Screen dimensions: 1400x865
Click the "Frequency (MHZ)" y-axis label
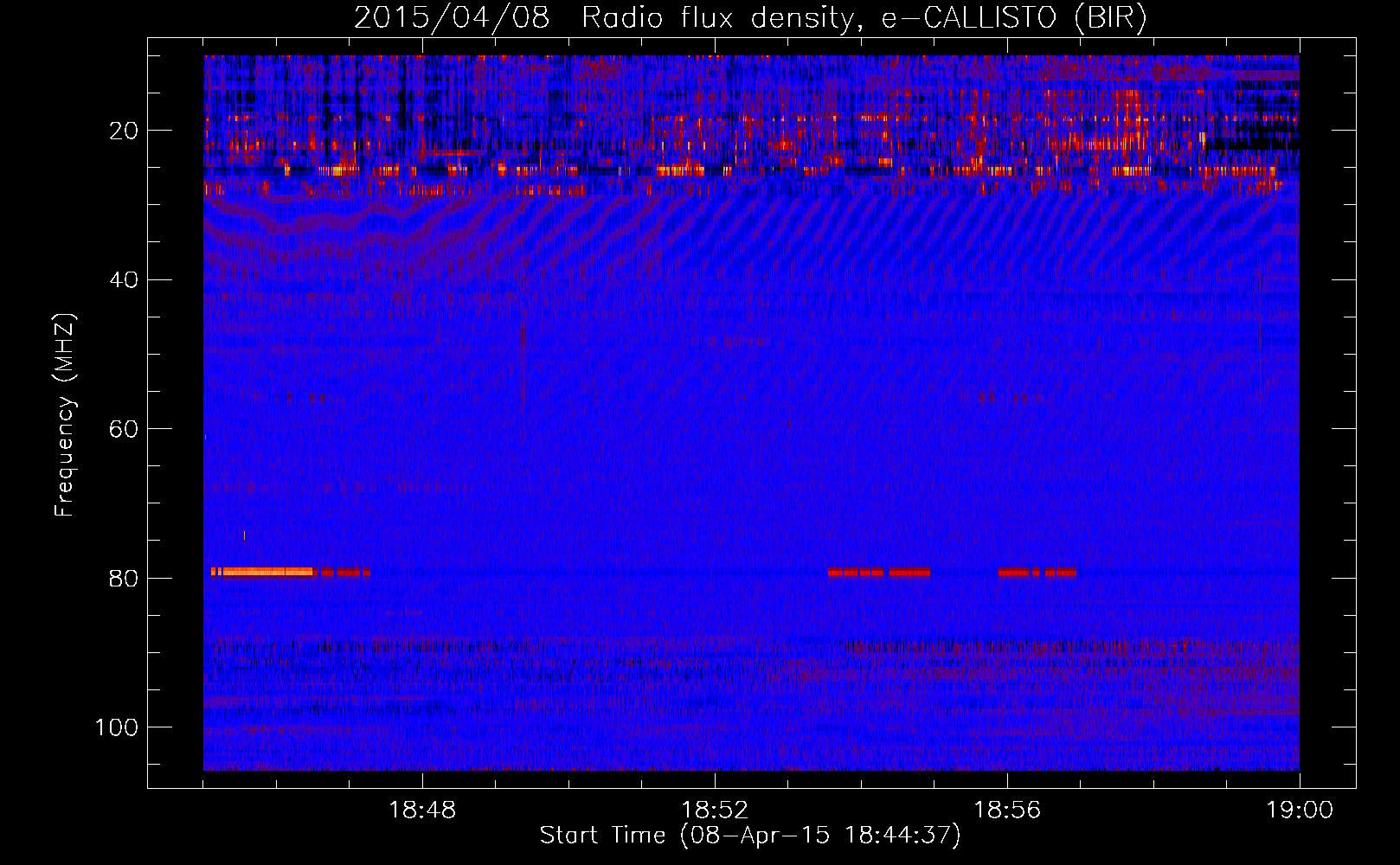coord(65,414)
